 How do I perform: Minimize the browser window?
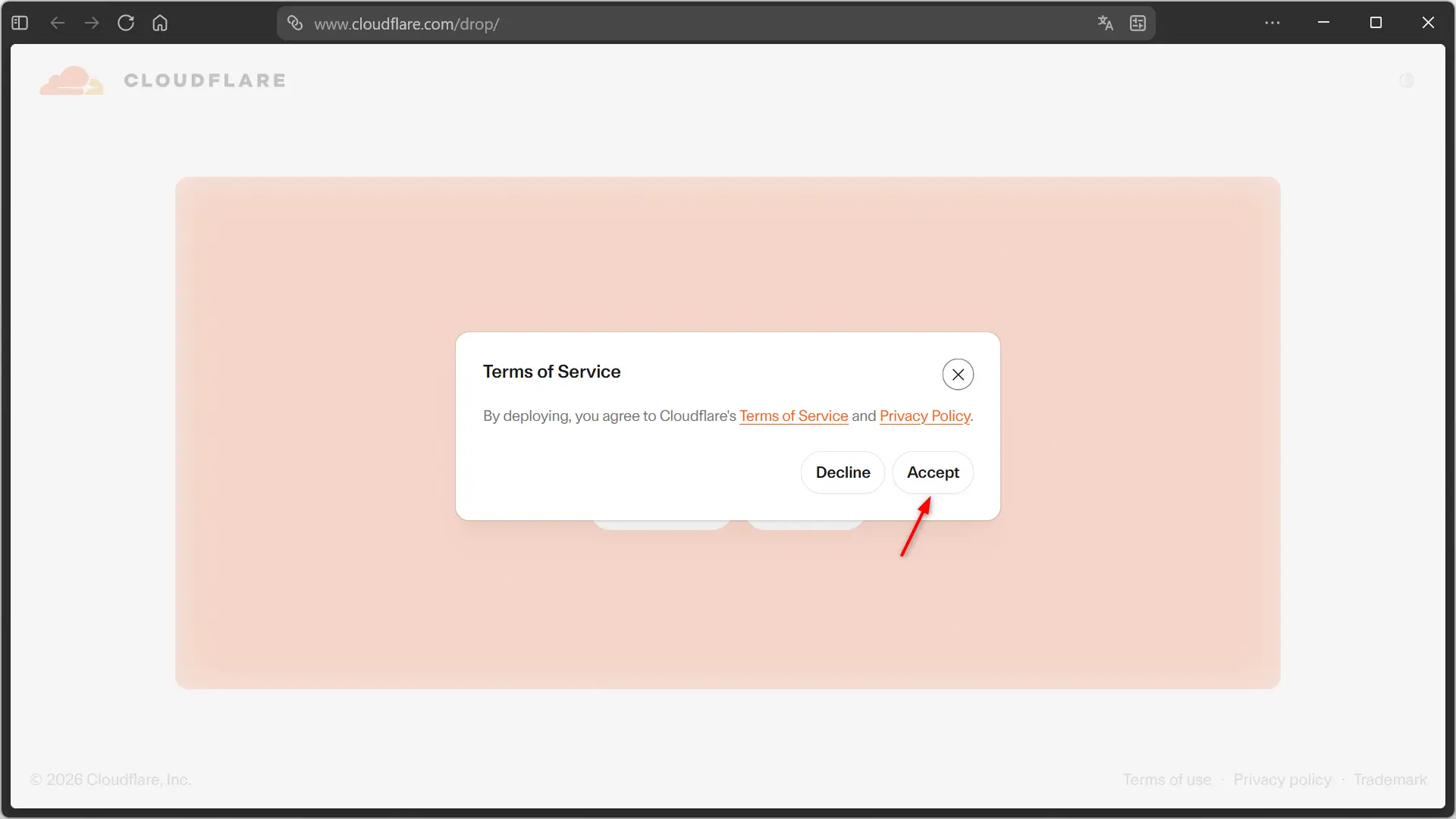point(1323,23)
